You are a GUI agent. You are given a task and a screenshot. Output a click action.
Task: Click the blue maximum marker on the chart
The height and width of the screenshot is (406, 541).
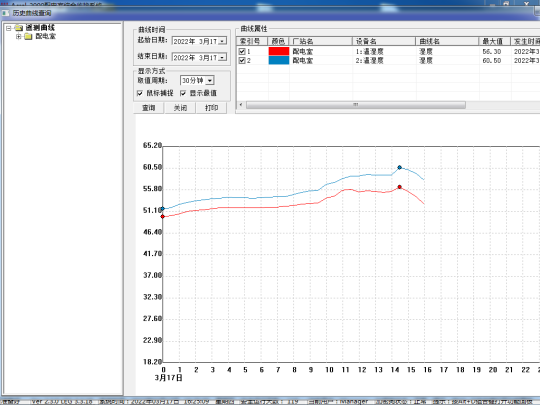(x=400, y=167)
